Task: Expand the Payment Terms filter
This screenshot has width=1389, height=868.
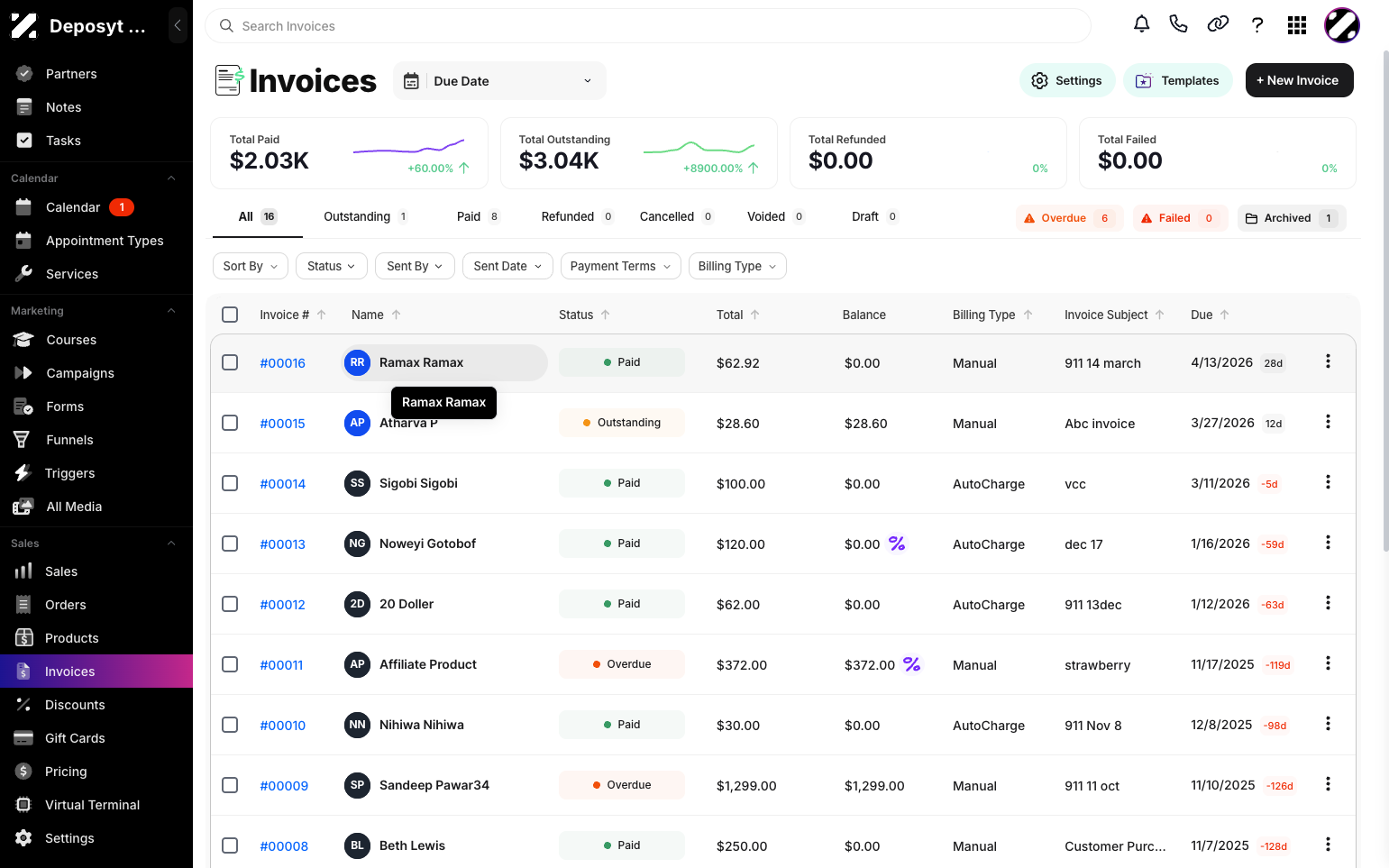Action: pyautogui.click(x=620, y=266)
